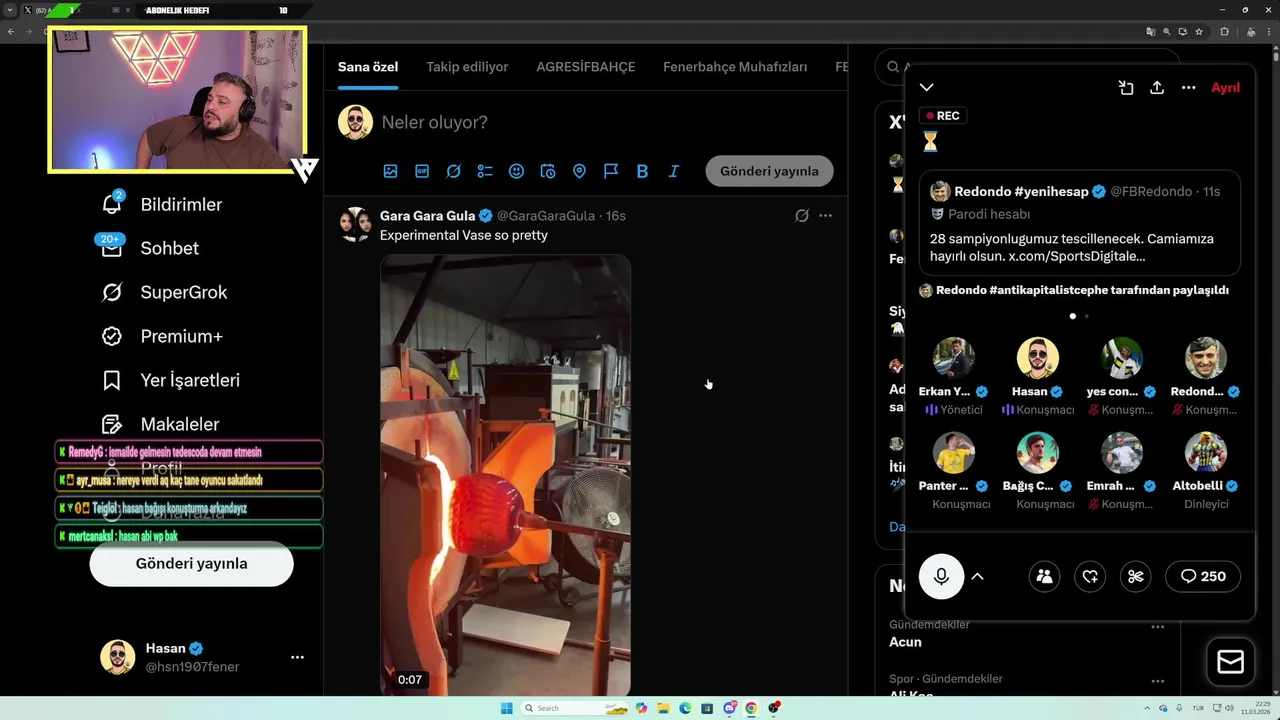
Task: Click the Grok icon on Gara Gara Gula post
Action: pyautogui.click(x=801, y=215)
